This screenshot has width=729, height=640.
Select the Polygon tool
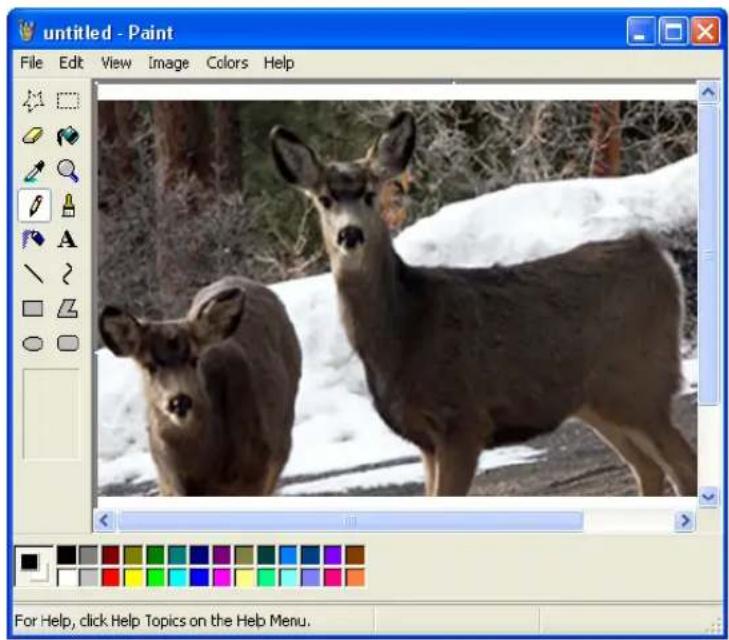point(68,308)
